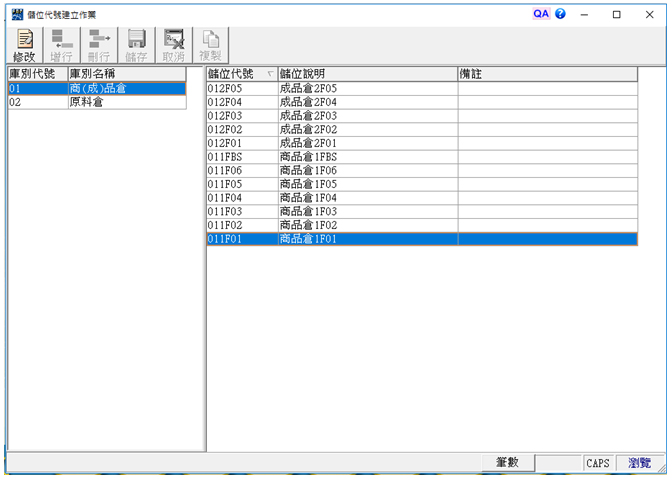
Task: Click the 備註 column header
Action: coord(546,75)
